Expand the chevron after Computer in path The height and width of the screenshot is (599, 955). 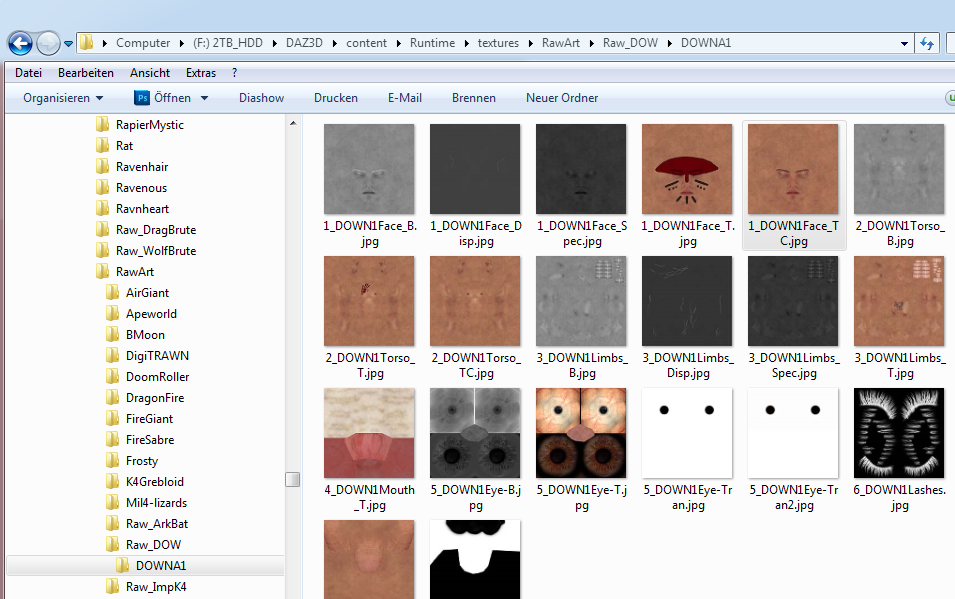(x=181, y=43)
